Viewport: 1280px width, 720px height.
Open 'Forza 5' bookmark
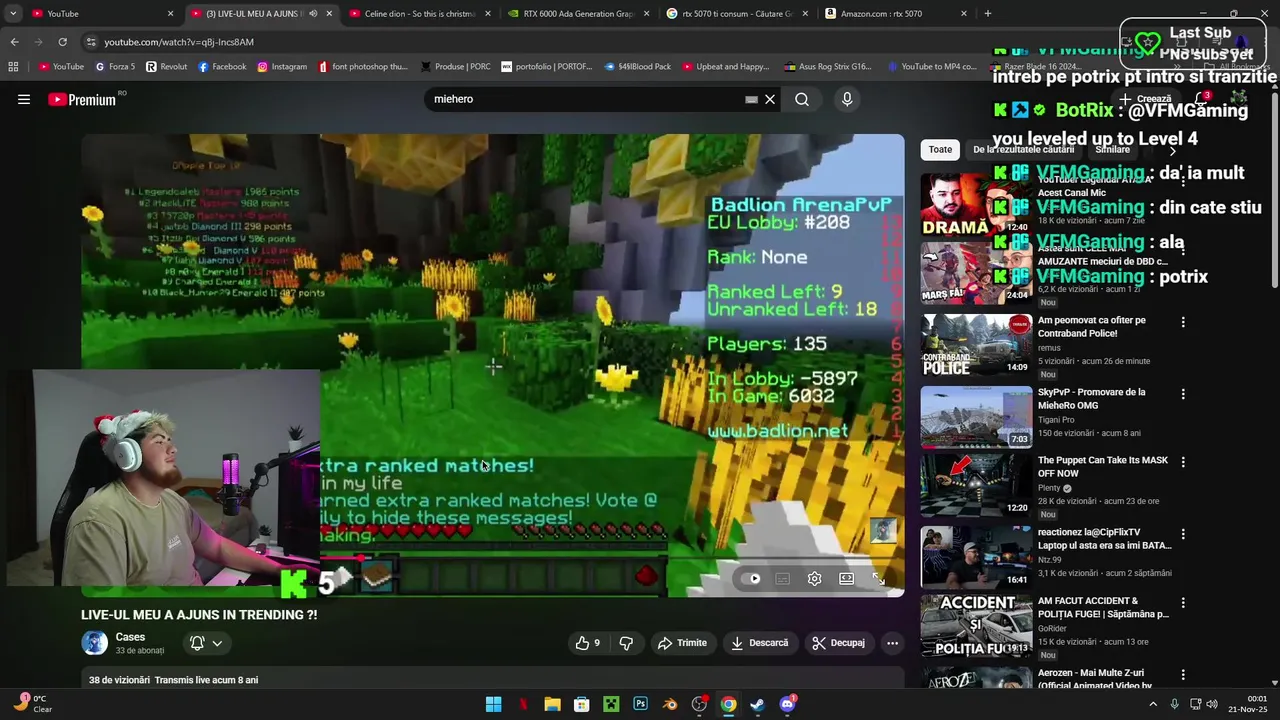tap(115, 67)
